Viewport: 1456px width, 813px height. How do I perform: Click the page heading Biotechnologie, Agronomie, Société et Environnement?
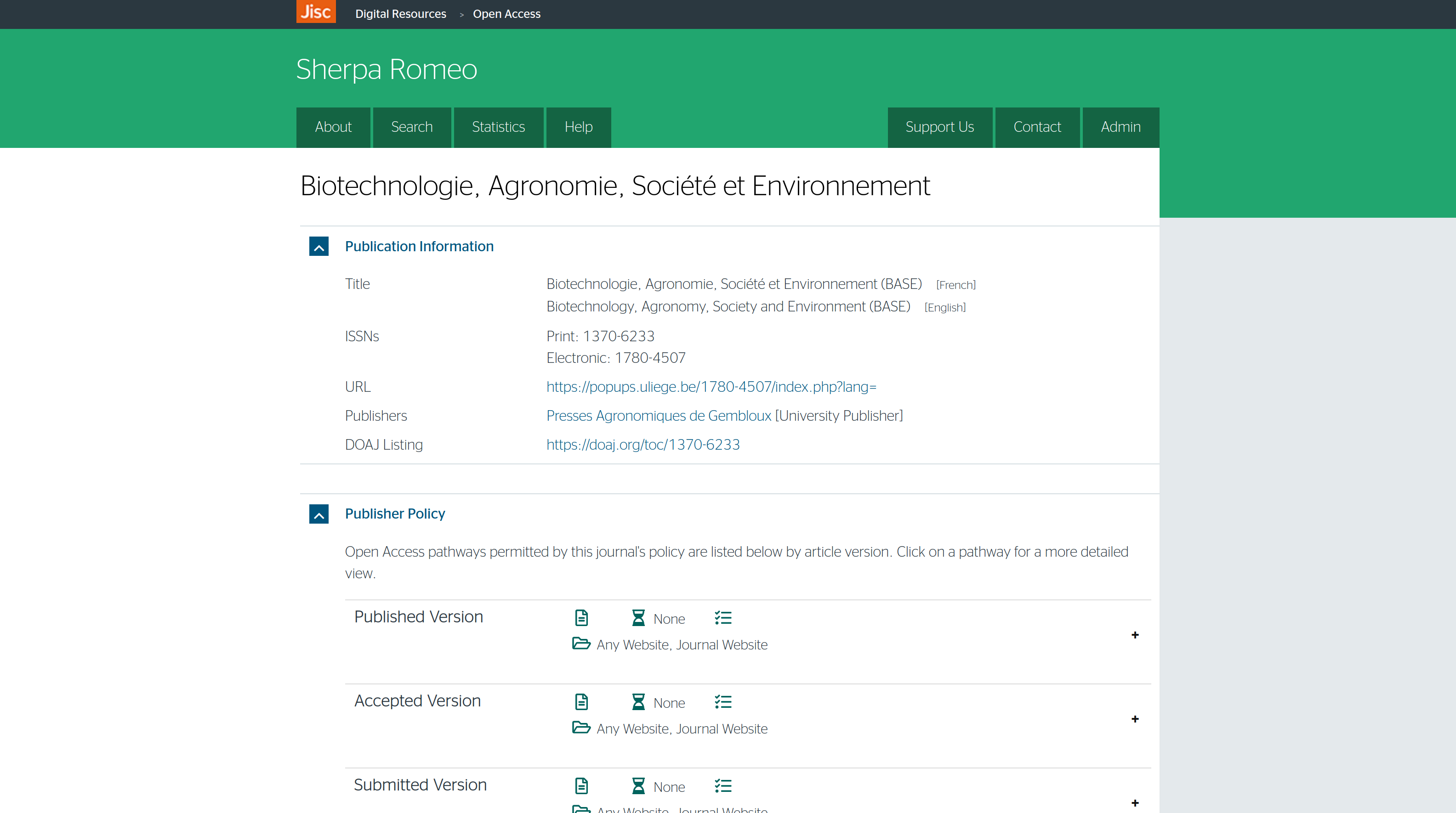point(615,186)
